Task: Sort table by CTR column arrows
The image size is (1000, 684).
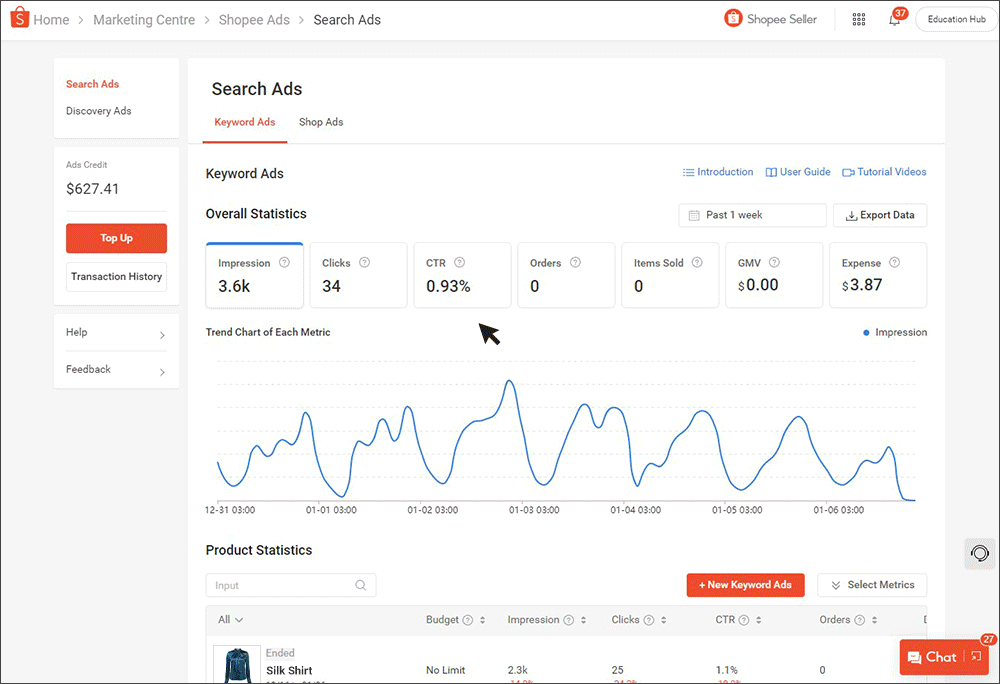Action: pyautogui.click(x=759, y=620)
